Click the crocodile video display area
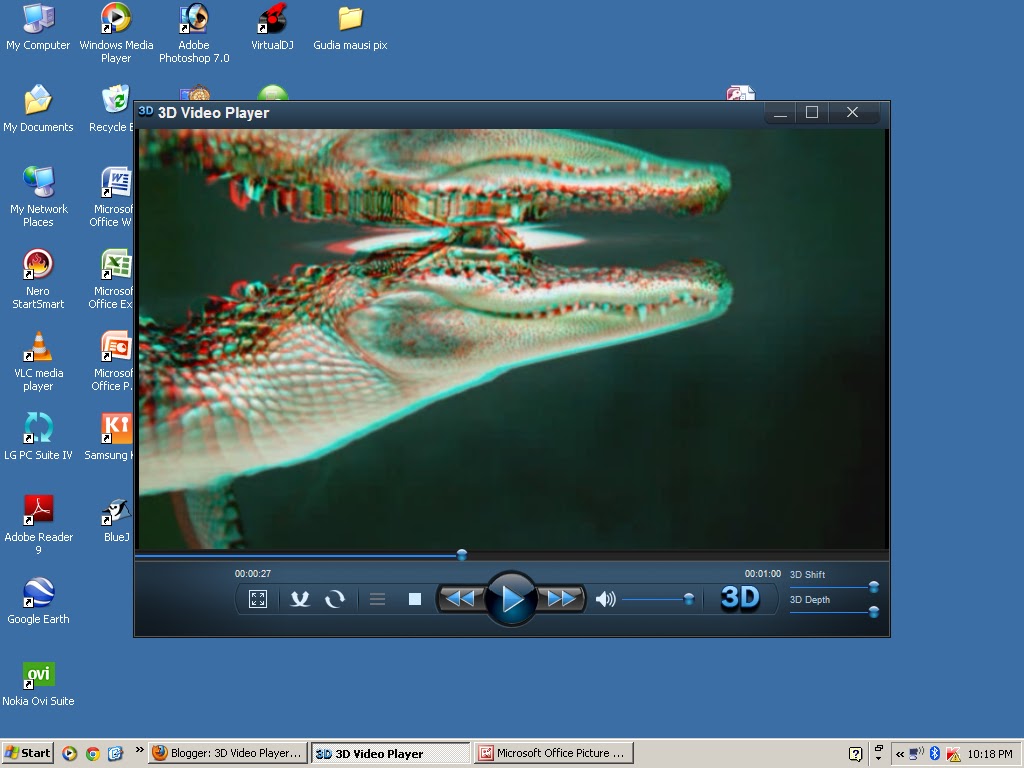Viewport: 1024px width, 768px height. click(x=513, y=339)
